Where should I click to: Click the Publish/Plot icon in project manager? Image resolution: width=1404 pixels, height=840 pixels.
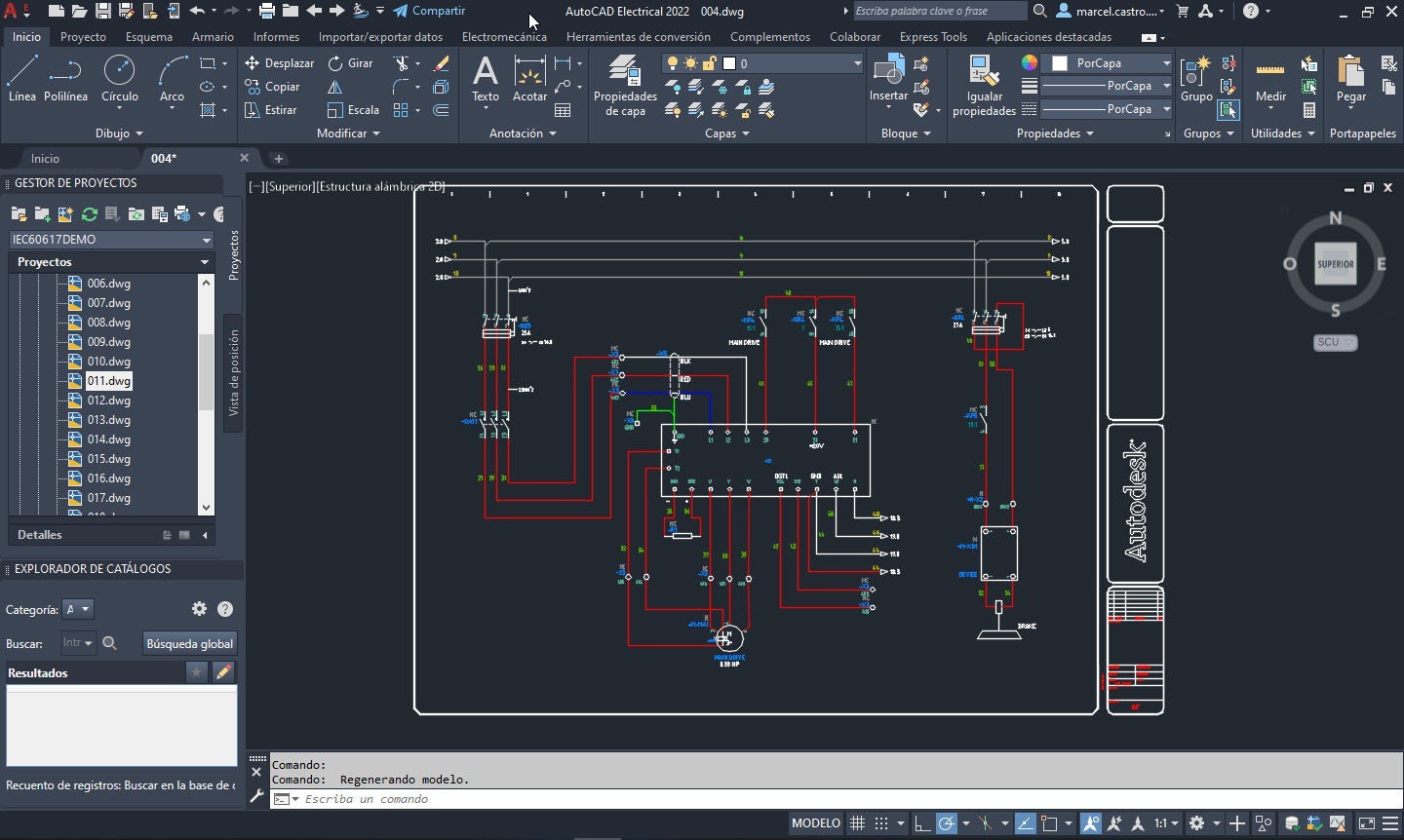(182, 213)
